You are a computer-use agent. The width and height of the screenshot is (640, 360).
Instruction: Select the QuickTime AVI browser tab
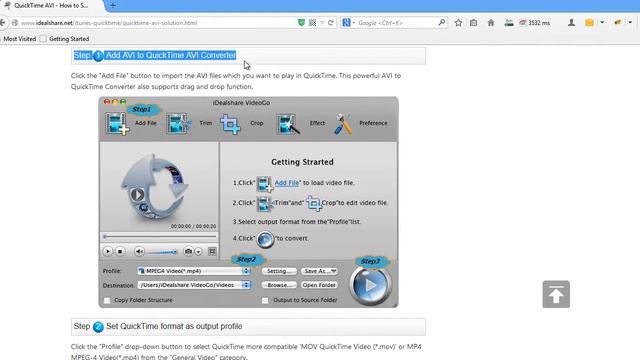pyautogui.click(x=51, y=6)
